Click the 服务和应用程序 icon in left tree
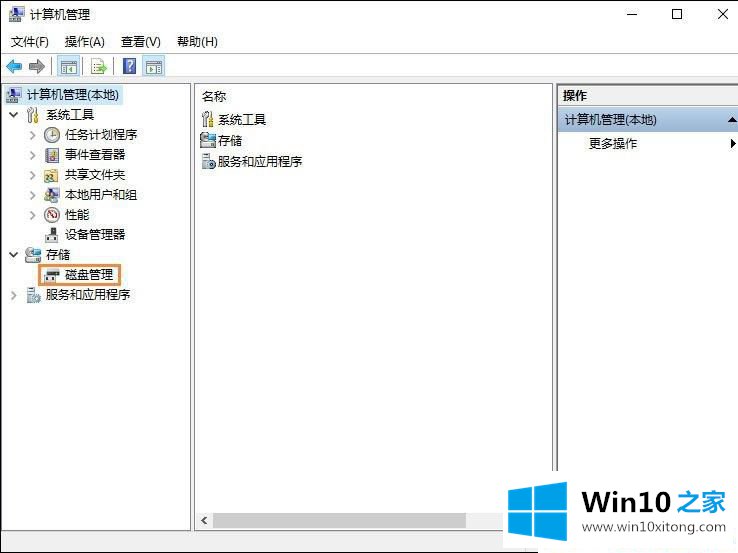The width and height of the screenshot is (738, 553). pyautogui.click(x=33, y=295)
